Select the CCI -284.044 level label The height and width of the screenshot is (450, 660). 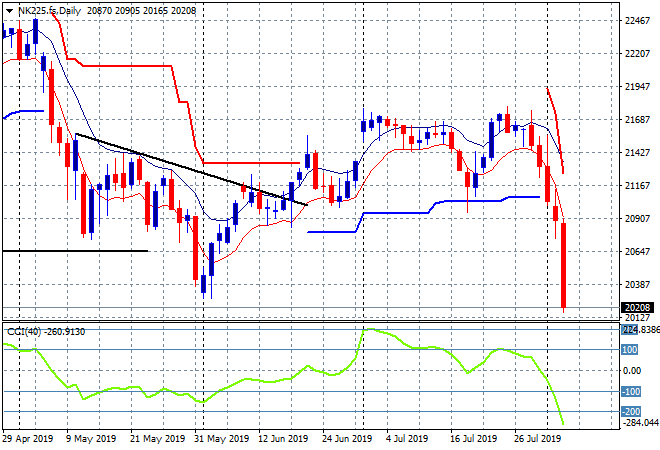[x=640, y=422]
